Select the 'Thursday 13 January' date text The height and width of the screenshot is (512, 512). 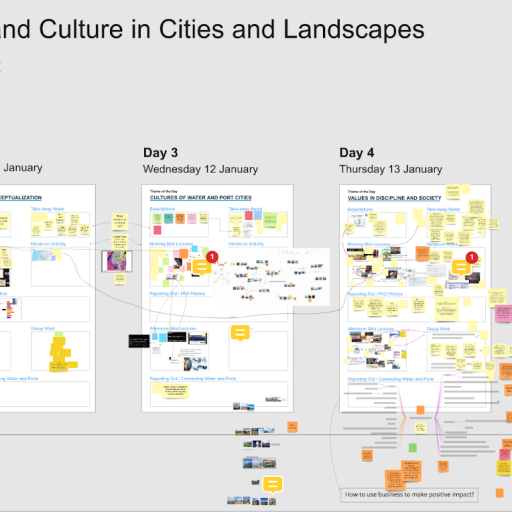click(x=391, y=169)
